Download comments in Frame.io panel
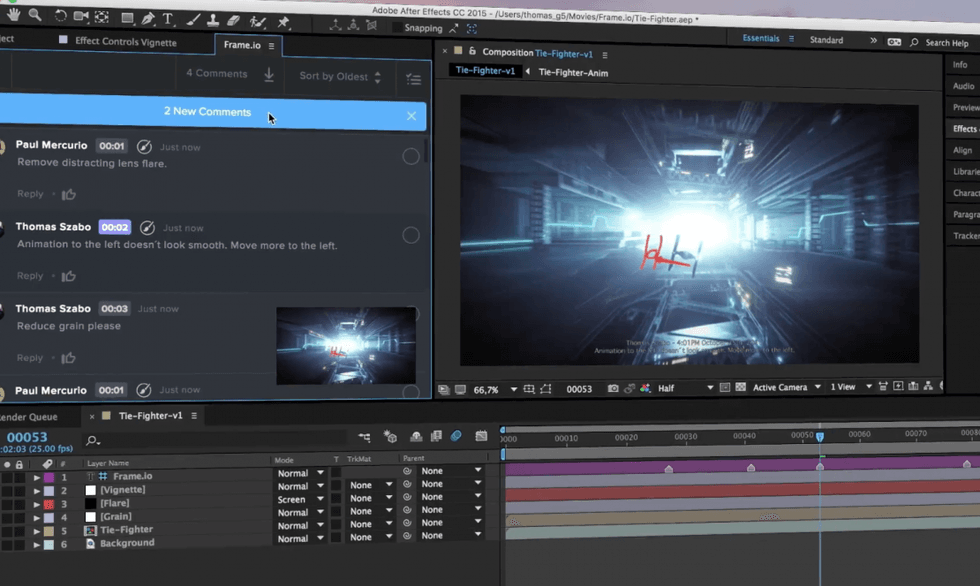The image size is (980, 586). point(269,74)
